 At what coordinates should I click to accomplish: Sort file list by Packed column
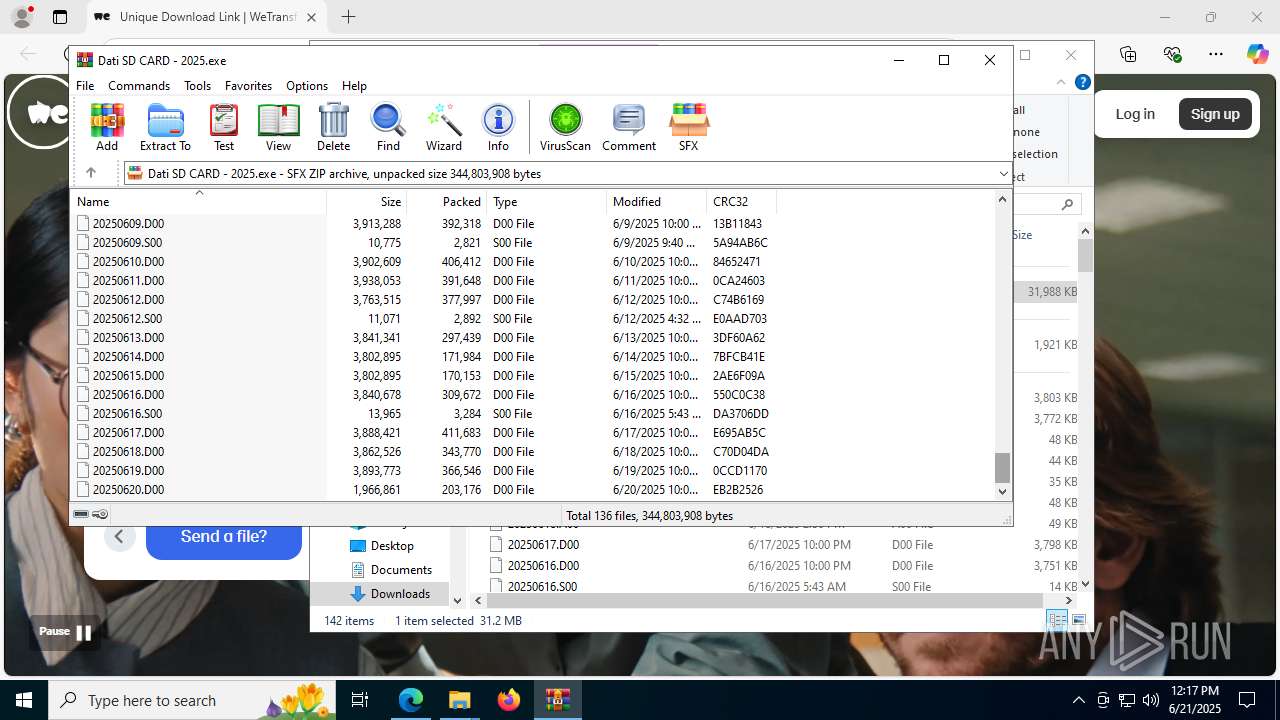(x=447, y=201)
